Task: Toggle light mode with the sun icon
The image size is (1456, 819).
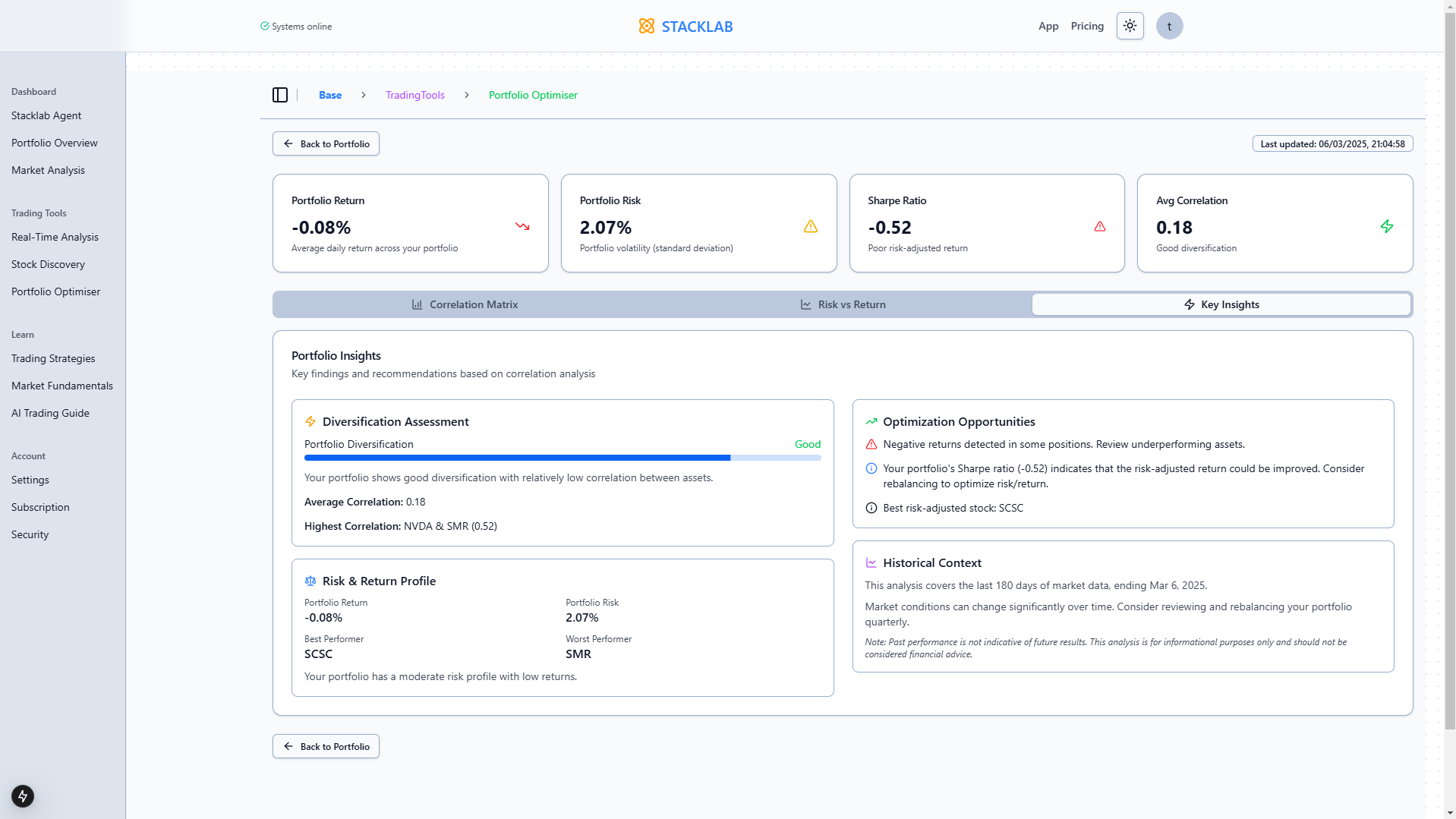Action: click(1130, 25)
